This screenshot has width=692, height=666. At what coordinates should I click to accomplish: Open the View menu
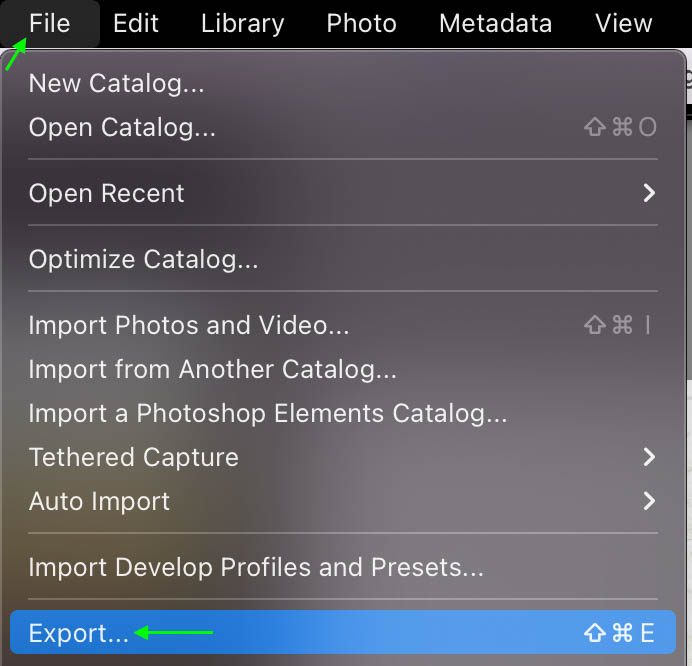pyautogui.click(x=623, y=23)
